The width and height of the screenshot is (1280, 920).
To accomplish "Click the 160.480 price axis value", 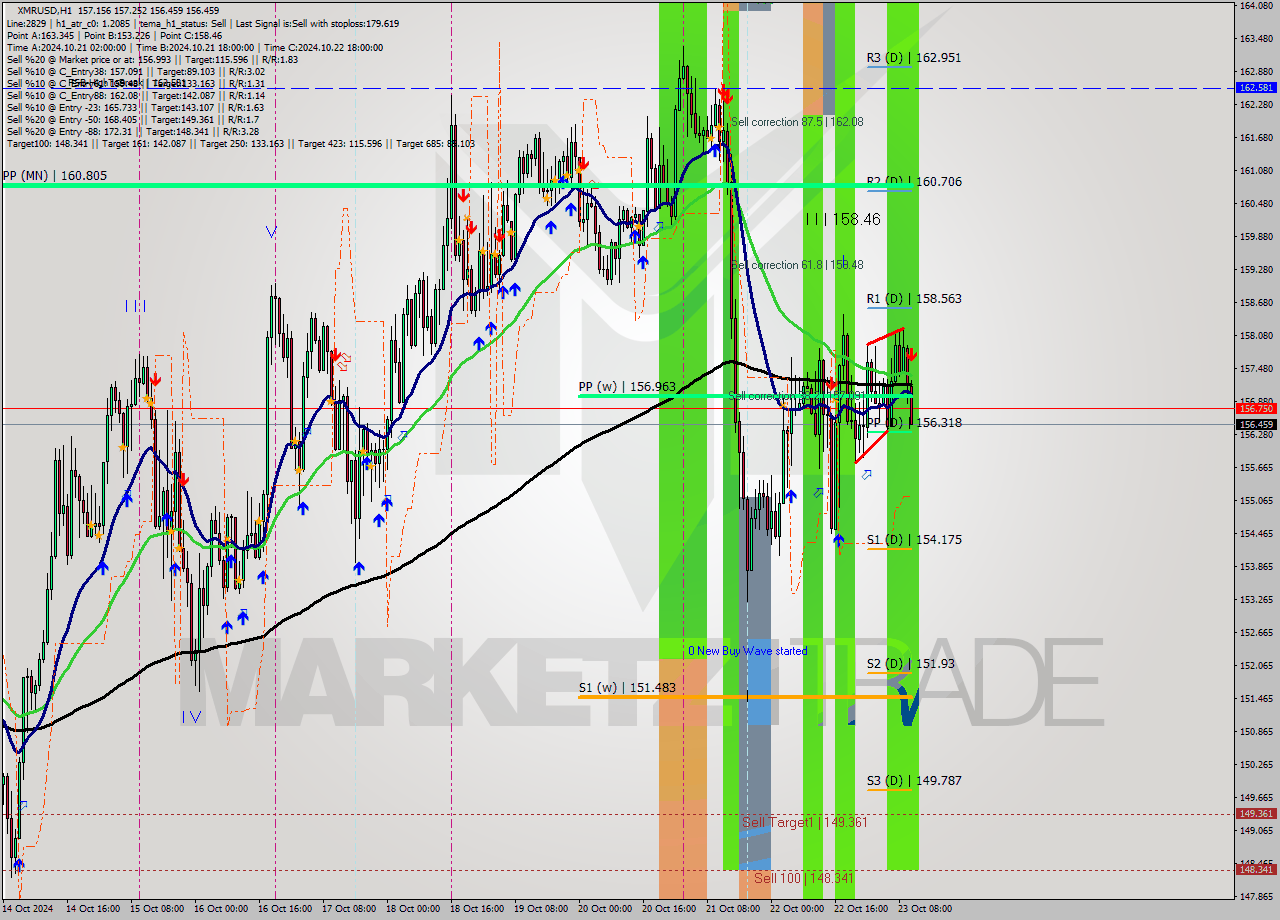I will (x=1256, y=204).
